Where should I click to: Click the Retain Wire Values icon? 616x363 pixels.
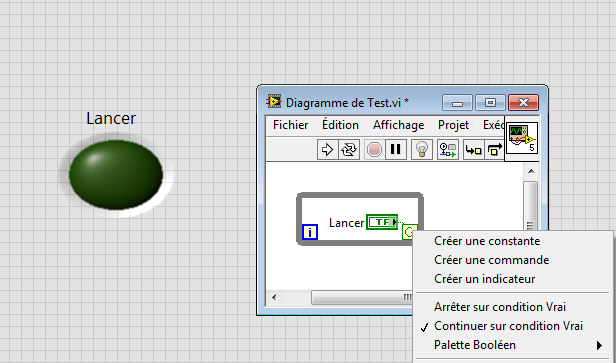447,150
